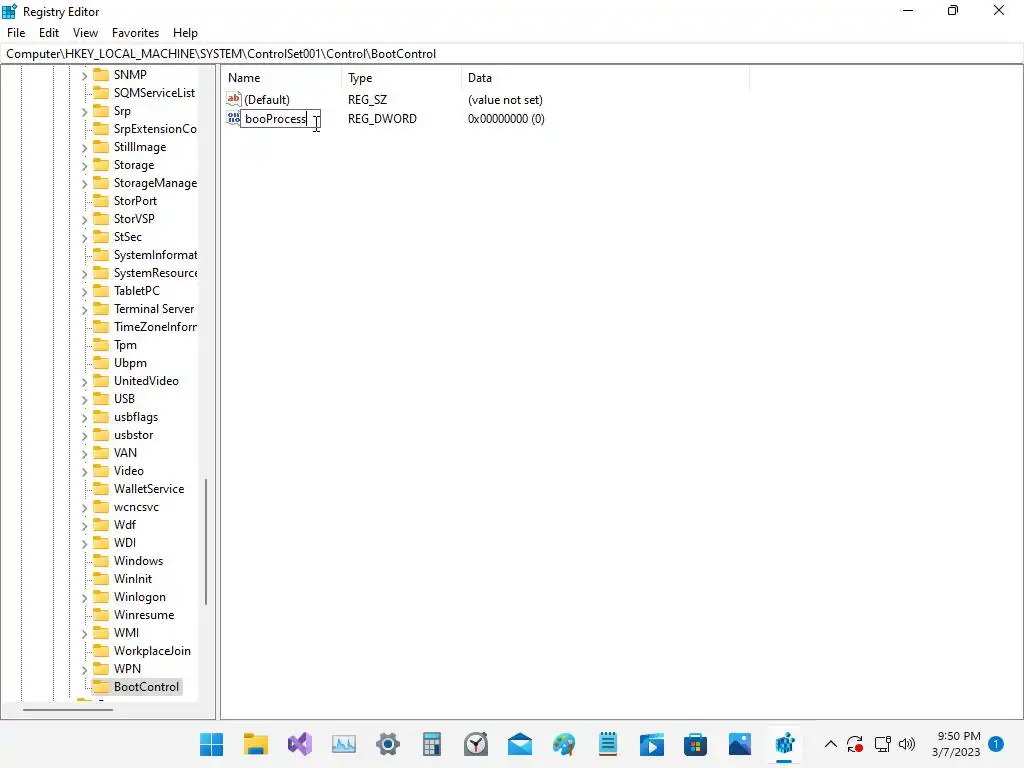Expand the WMI key

click(84, 633)
